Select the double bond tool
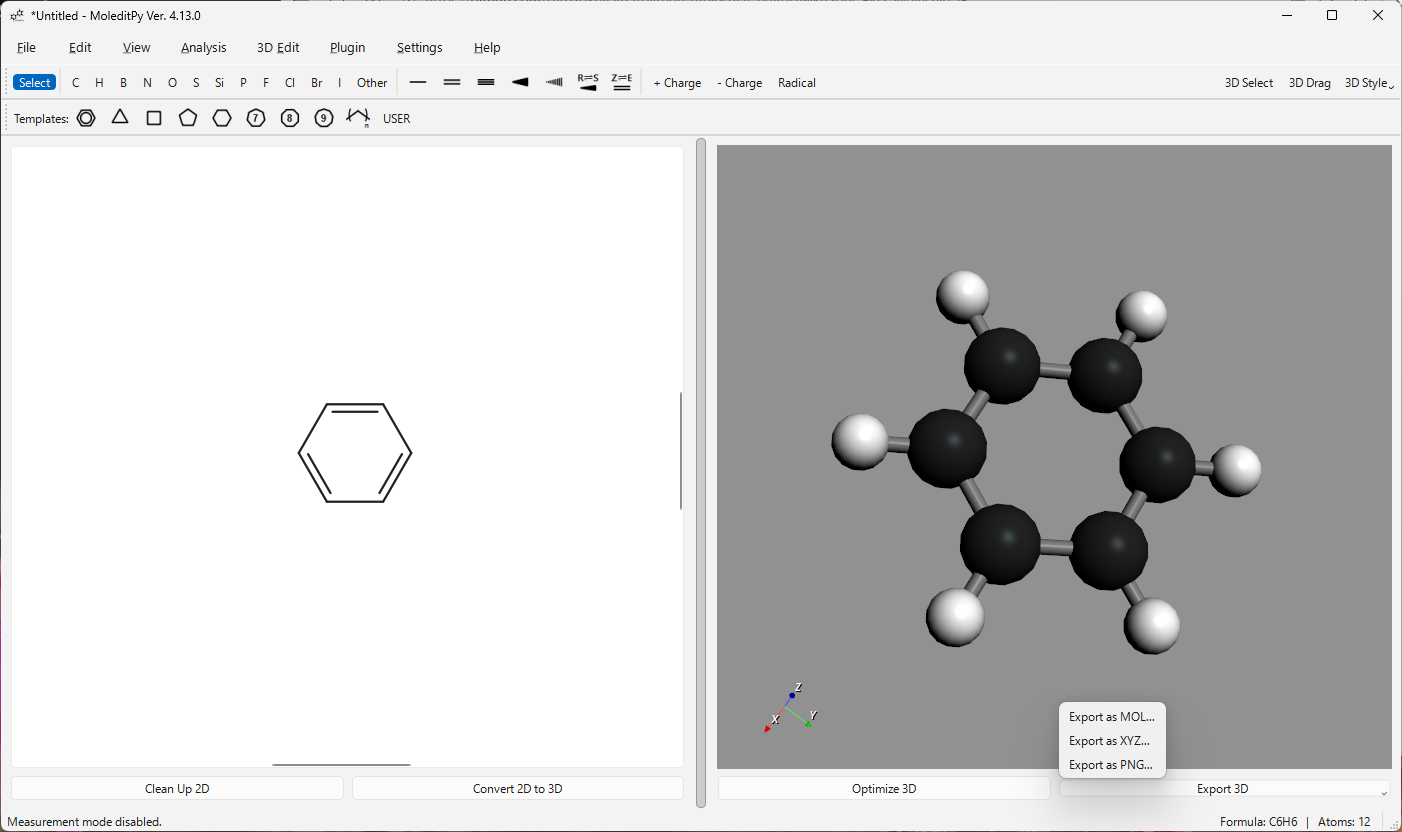The width and height of the screenshot is (1402, 832). pos(452,83)
